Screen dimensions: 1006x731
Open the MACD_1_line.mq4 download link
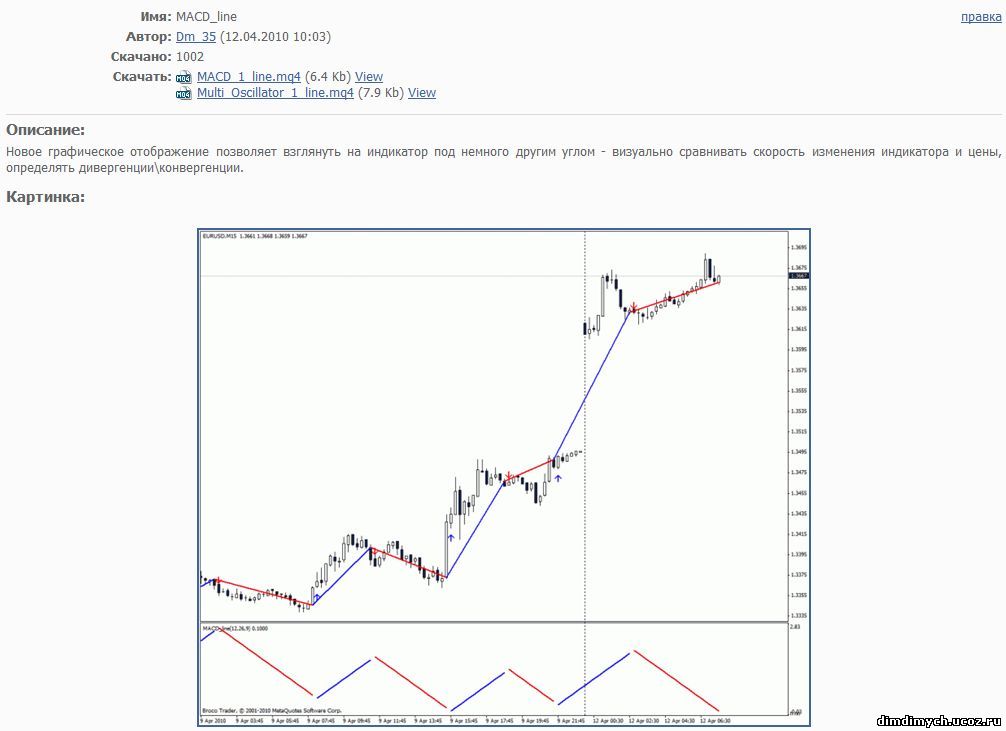pyautogui.click(x=248, y=76)
